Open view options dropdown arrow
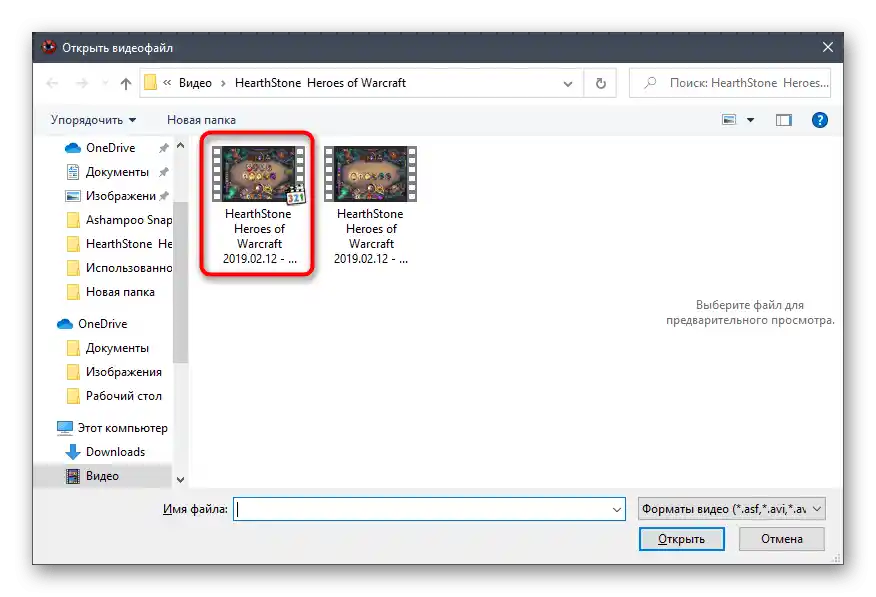Screen dimensions: 876x597 point(750,120)
